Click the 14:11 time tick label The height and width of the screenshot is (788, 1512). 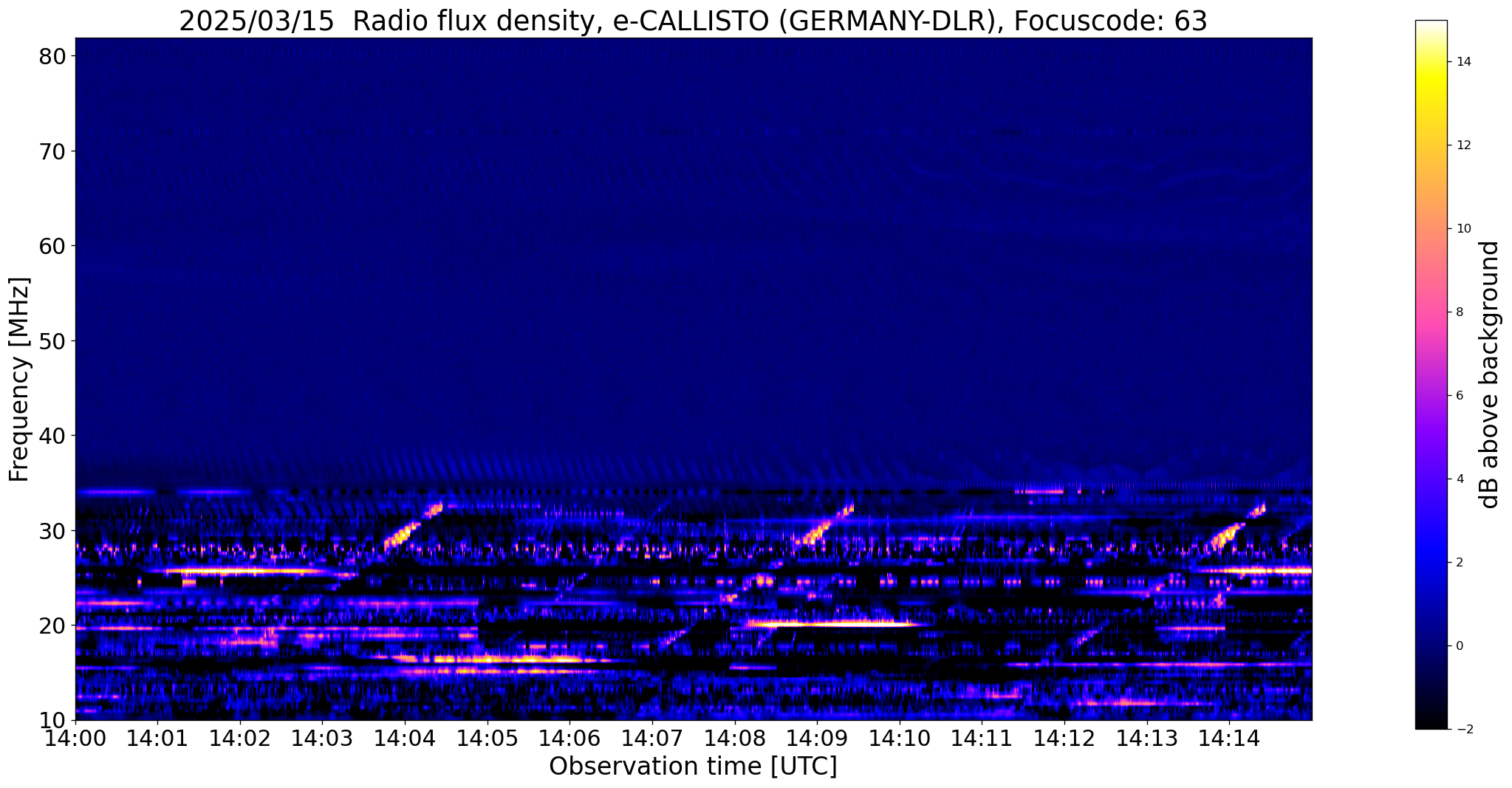[x=982, y=737]
